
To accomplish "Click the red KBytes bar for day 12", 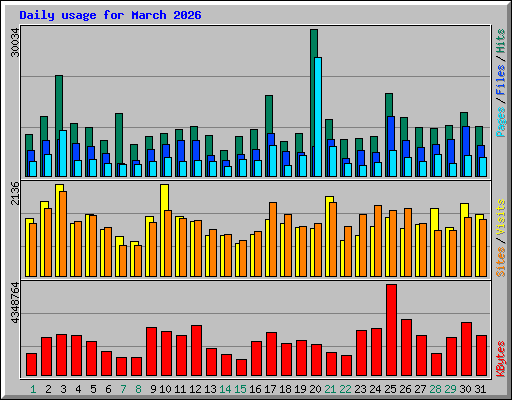I will [196, 351].
